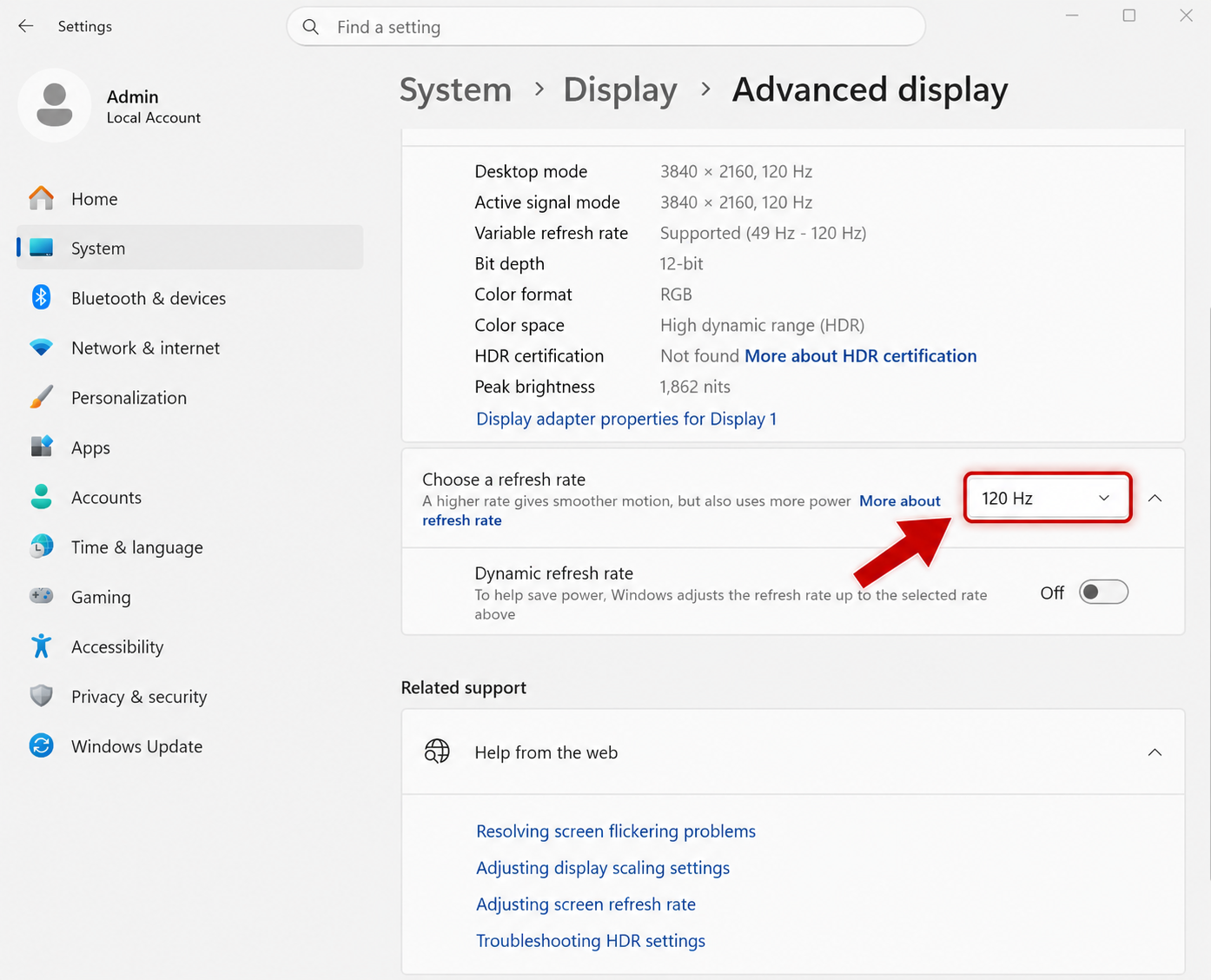This screenshot has height=980, width=1211.
Task: Click the Privacy shield icon
Action: click(41, 696)
